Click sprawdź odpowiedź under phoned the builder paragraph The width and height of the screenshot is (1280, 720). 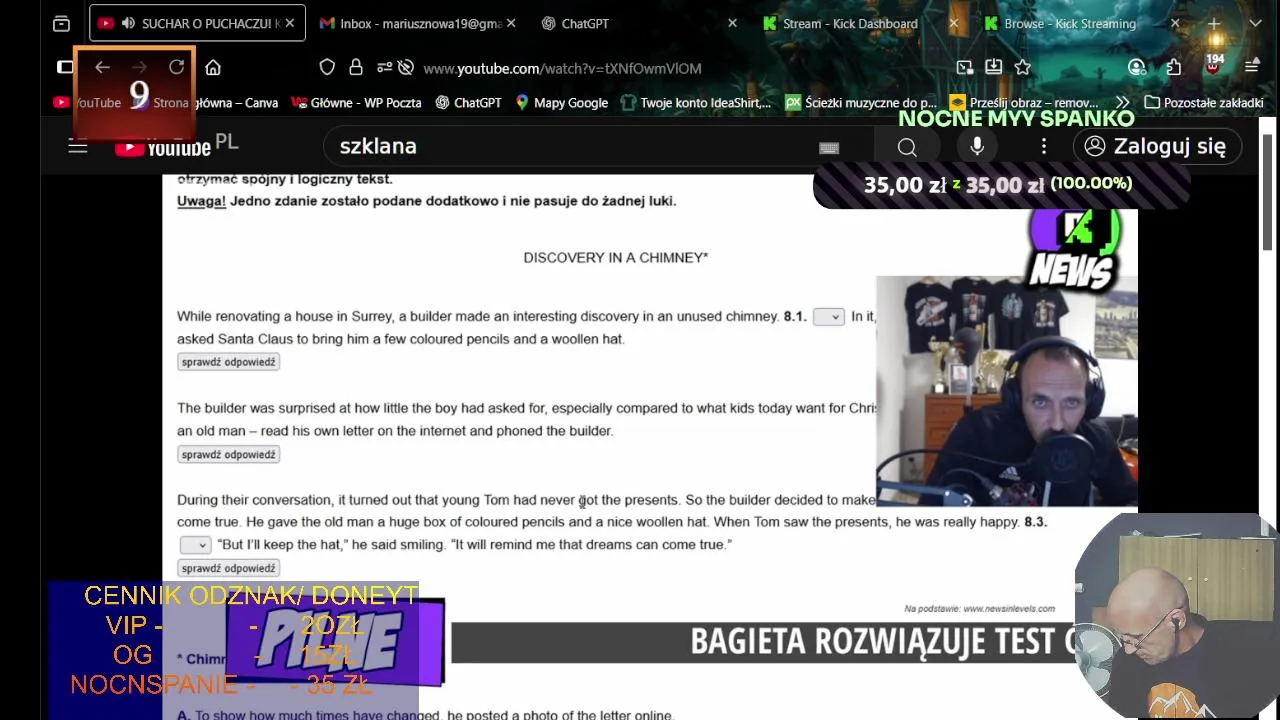pyautogui.click(x=228, y=454)
